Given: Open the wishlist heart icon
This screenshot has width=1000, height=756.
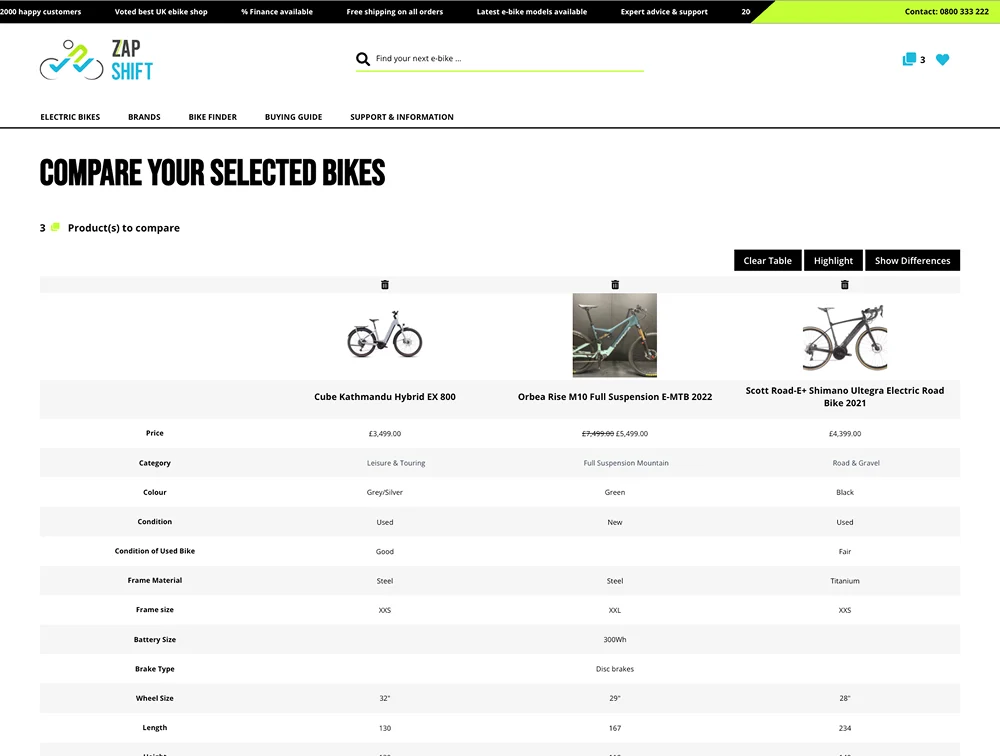Looking at the screenshot, I should 941,59.
